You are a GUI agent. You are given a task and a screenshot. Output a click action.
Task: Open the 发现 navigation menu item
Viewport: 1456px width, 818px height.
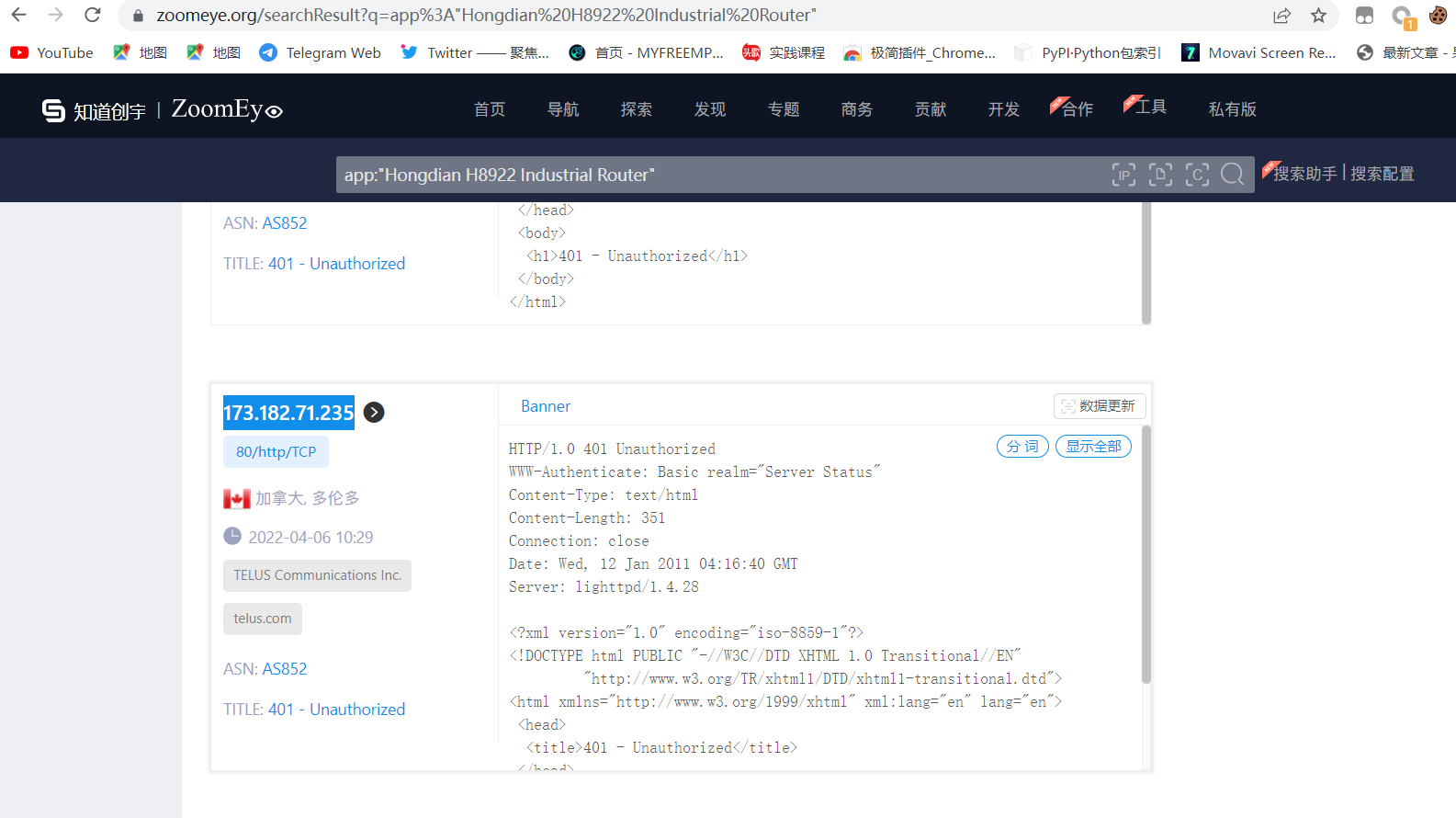pyautogui.click(x=710, y=109)
